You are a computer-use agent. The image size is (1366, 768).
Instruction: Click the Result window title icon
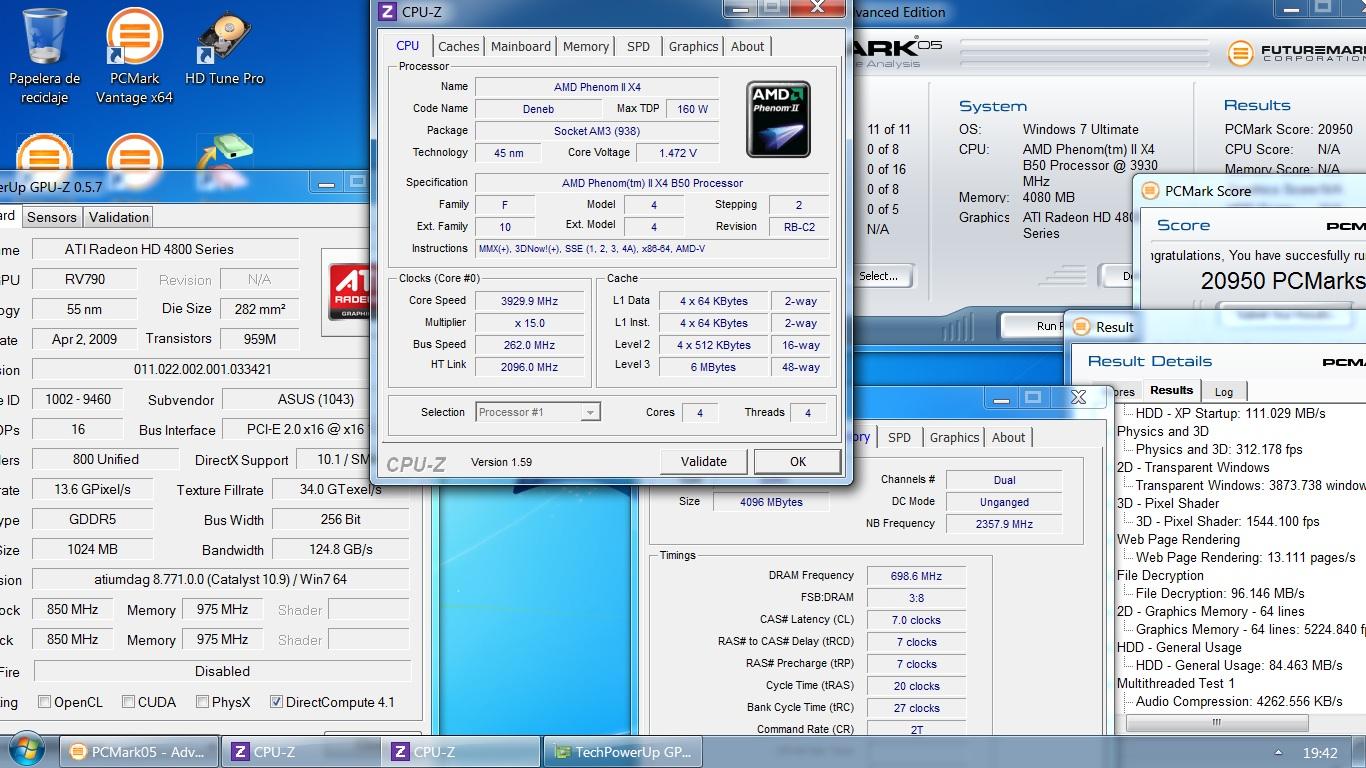tap(1081, 327)
